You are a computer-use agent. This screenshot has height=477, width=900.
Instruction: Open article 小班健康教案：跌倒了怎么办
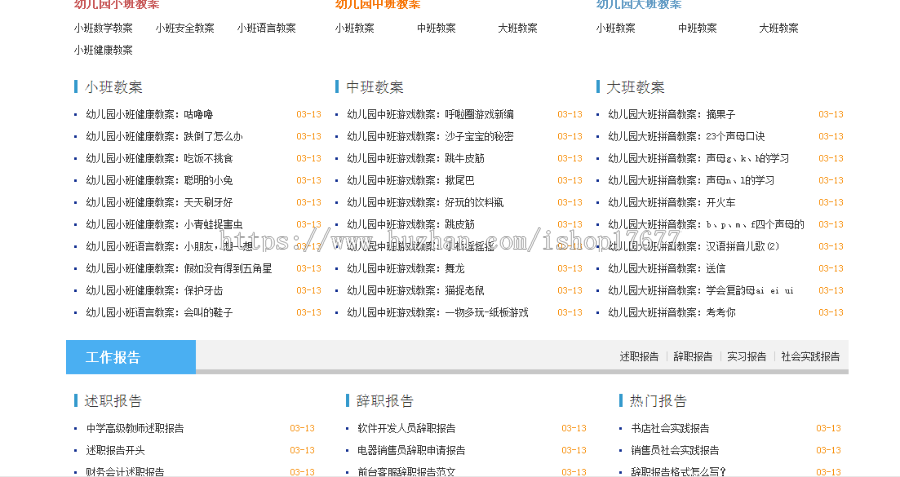(164, 136)
